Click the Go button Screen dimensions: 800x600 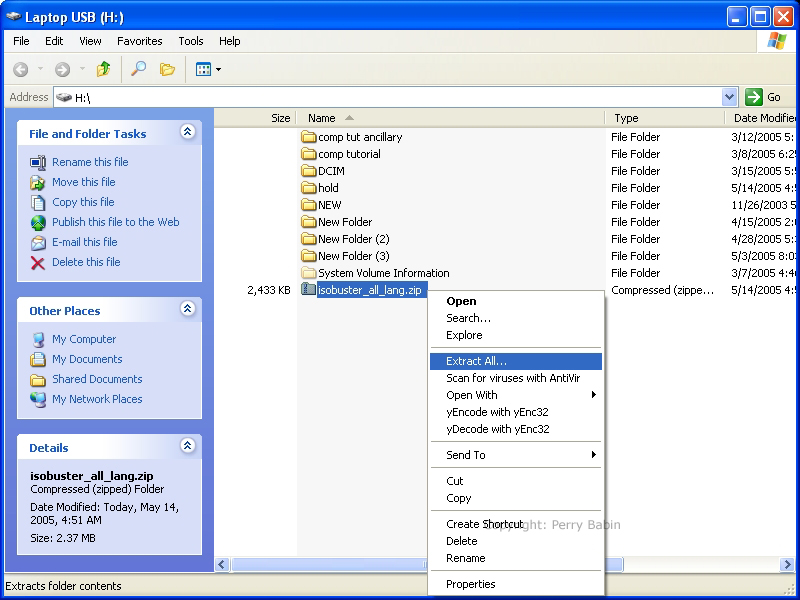click(764, 97)
